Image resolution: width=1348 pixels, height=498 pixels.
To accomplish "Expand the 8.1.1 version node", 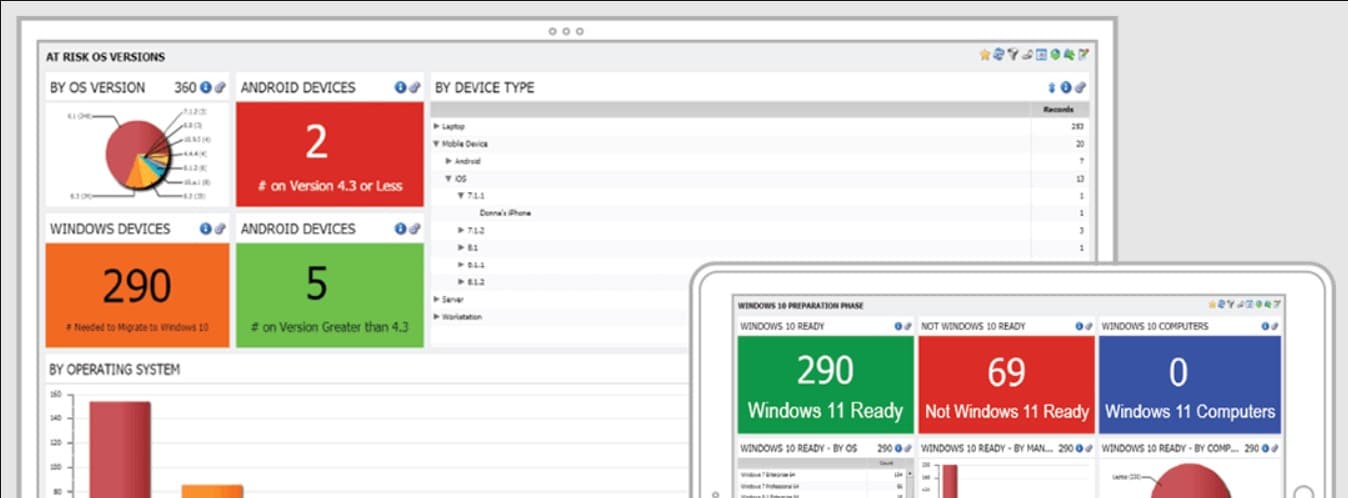I will (461, 265).
